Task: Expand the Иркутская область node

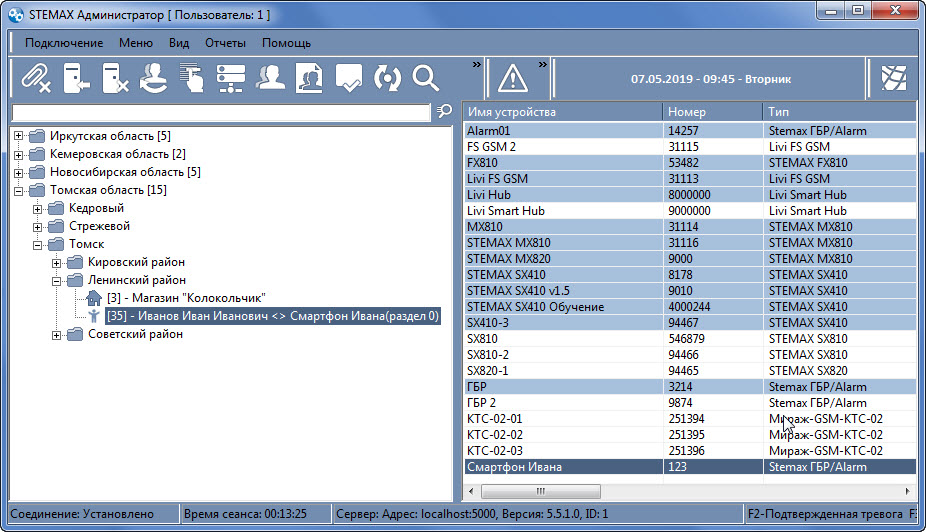Action: pos(18,136)
